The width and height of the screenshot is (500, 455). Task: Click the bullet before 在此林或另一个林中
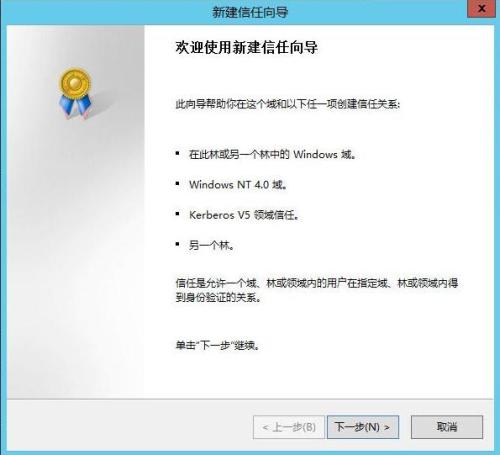tap(177, 153)
